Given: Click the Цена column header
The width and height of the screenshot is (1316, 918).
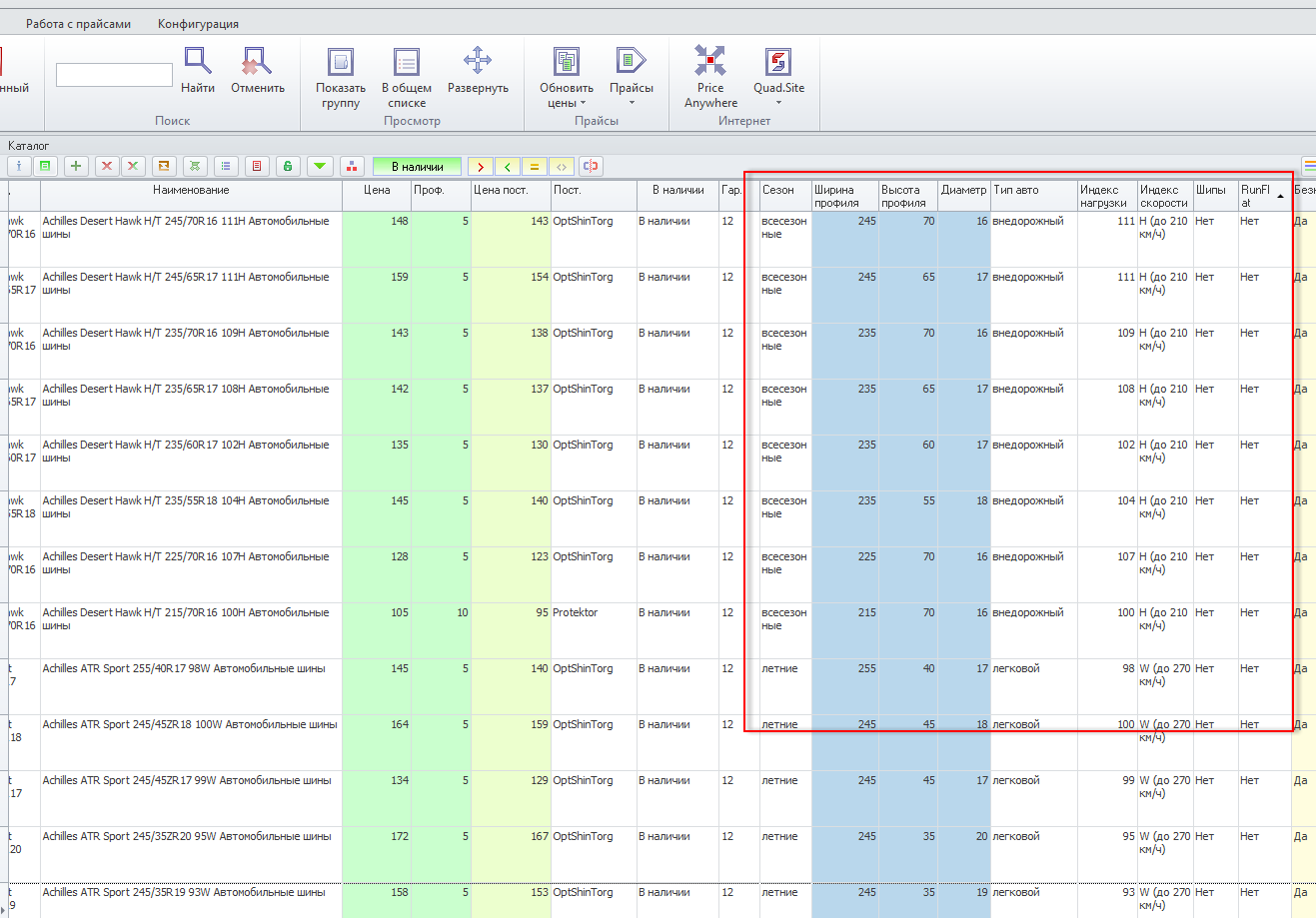Looking at the screenshot, I should (377, 196).
